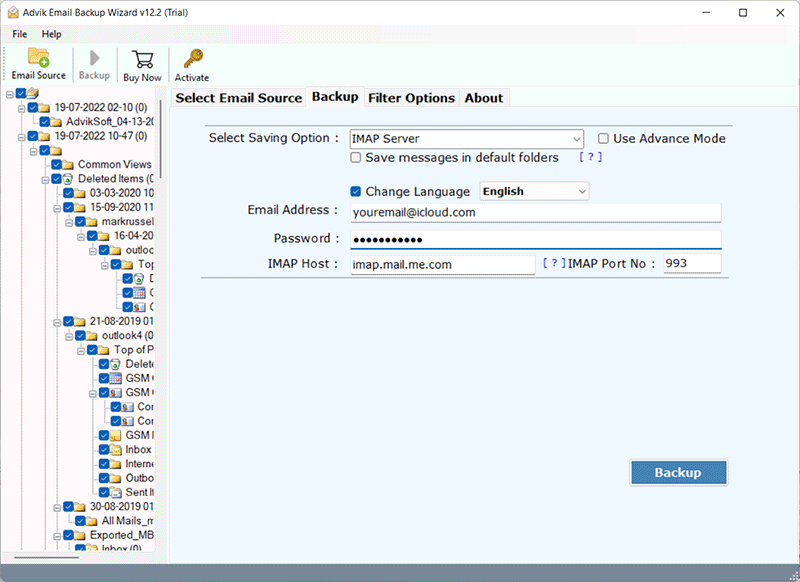
Task: Click the app icon in the title bar
Action: (x=13, y=12)
